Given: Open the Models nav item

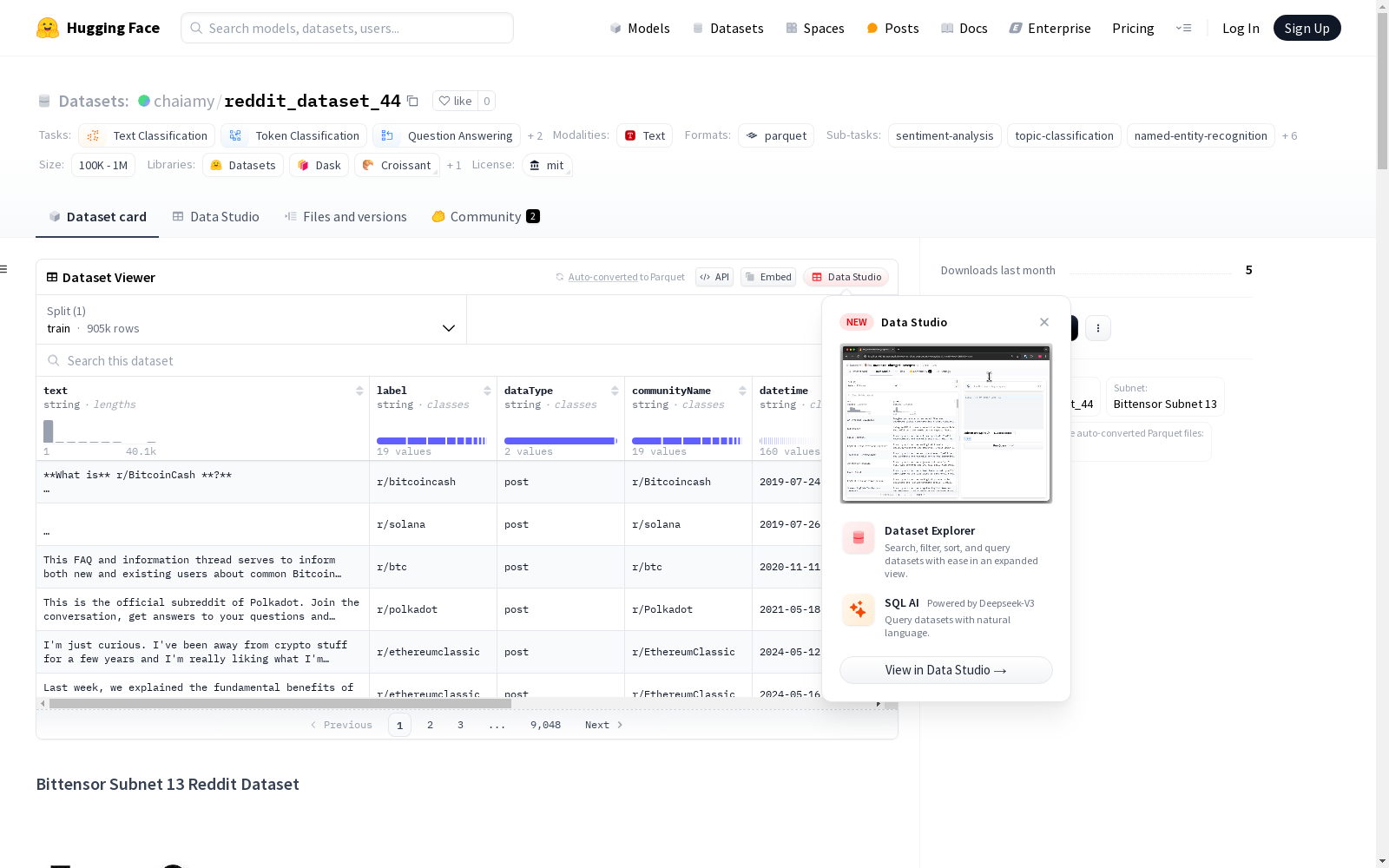Looking at the screenshot, I should click(x=640, y=28).
